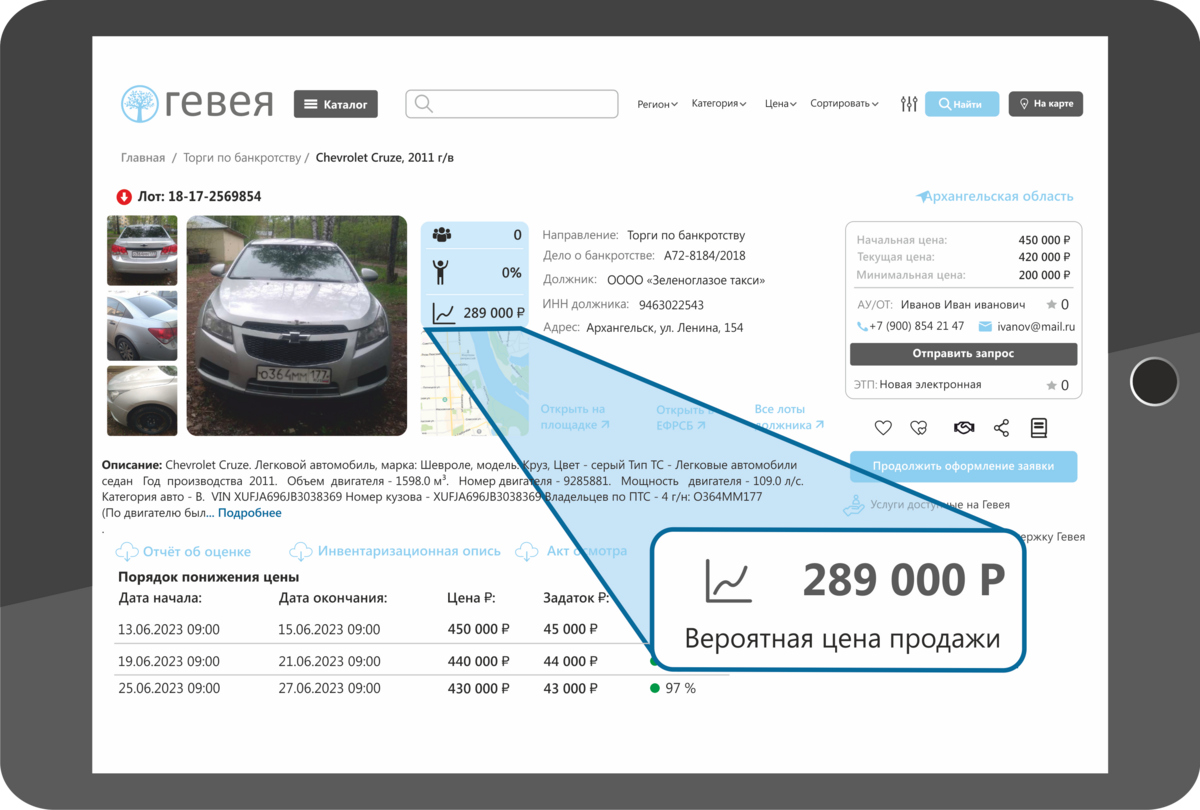The image size is (1200, 810).
Task: Click end date 27.06.2023 09:00
Action: point(329,689)
